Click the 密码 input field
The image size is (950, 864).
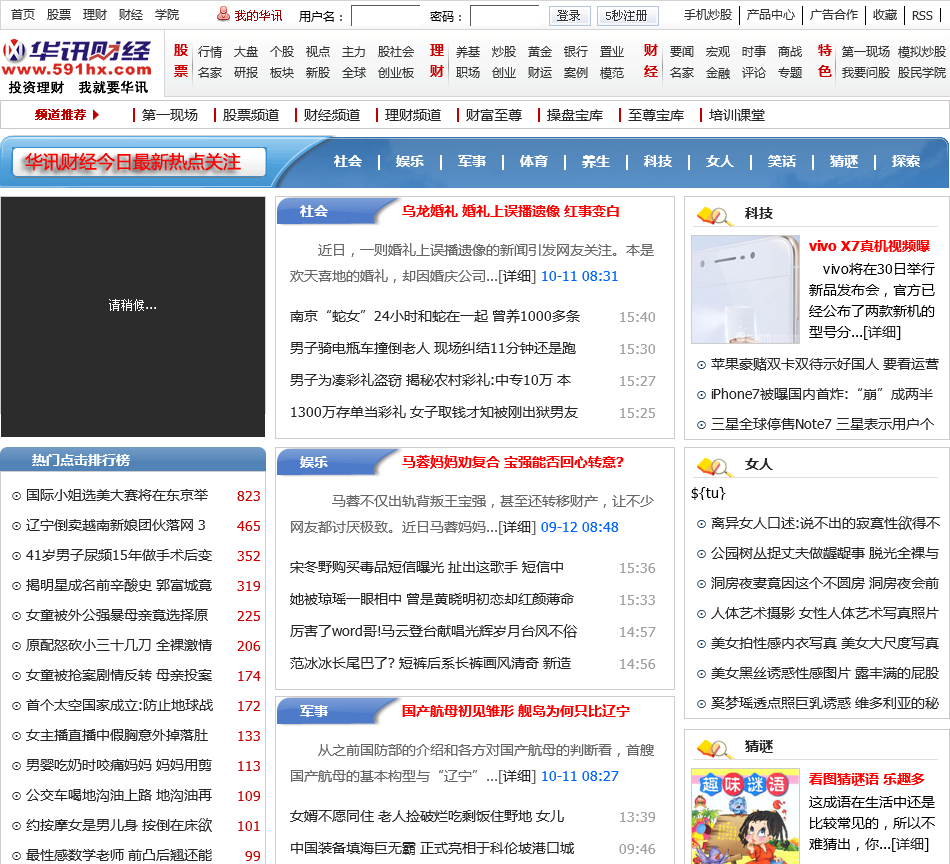click(x=505, y=16)
